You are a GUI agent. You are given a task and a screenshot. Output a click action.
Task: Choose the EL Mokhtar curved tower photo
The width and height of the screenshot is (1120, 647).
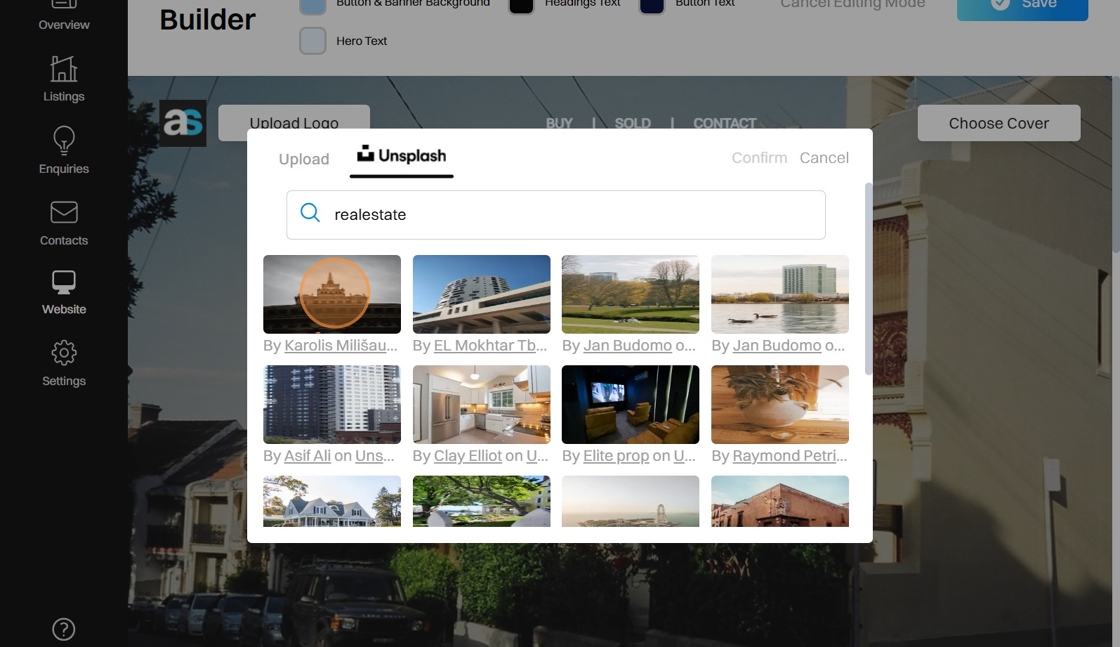click(x=481, y=294)
